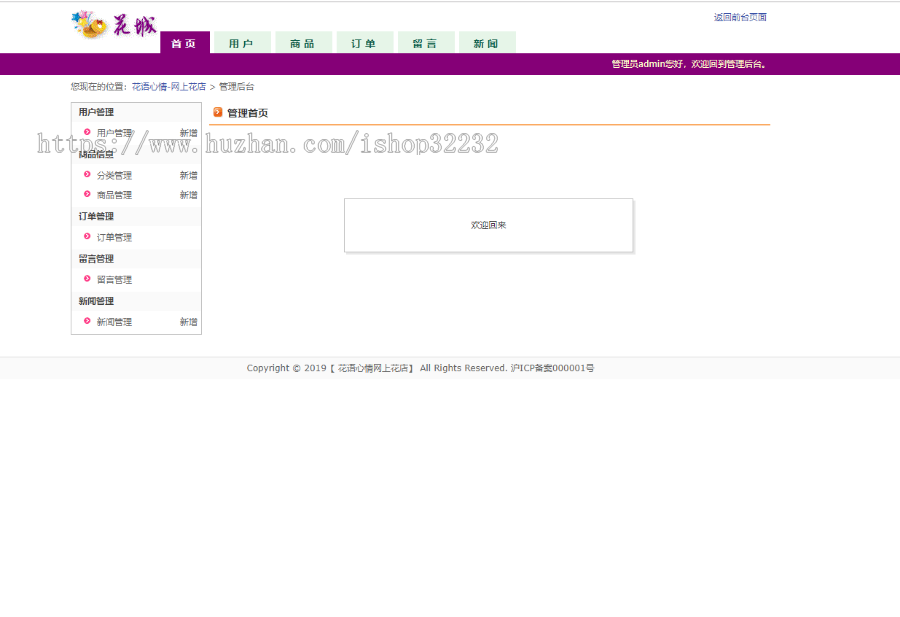Screen dimensions: 900x617
Task: Click the 管理后台 breadcrumb text
Action: click(x=236, y=87)
